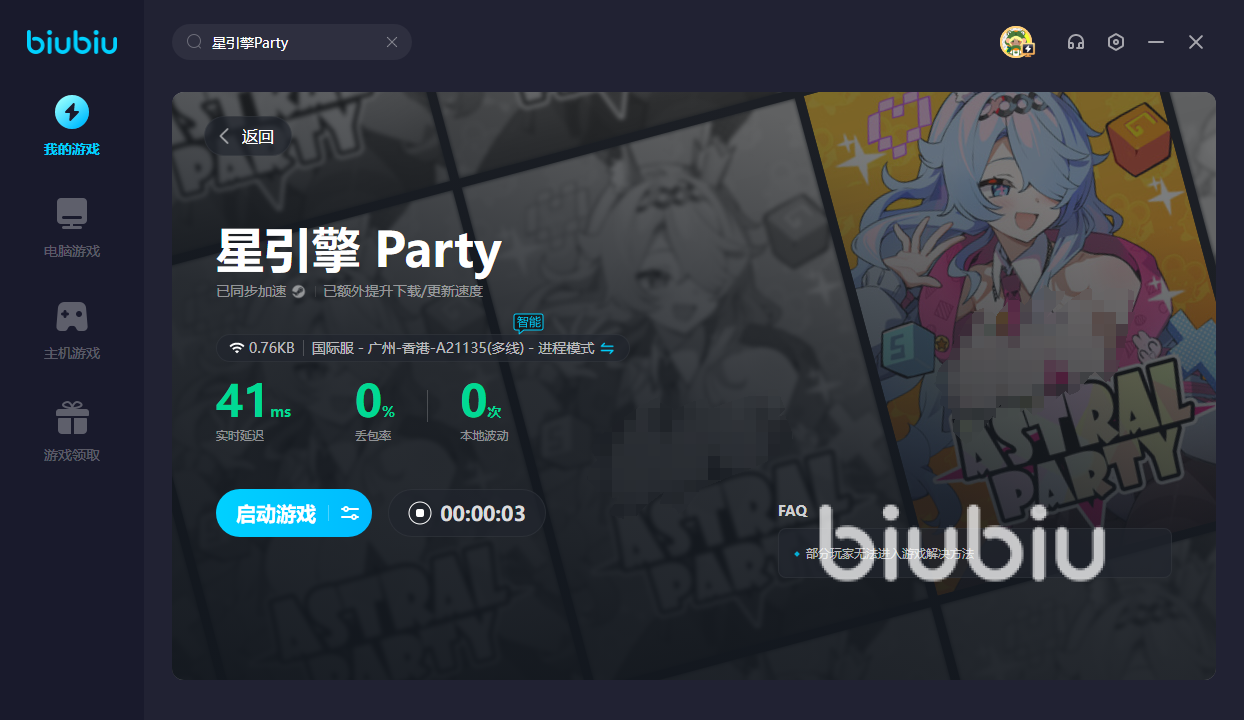Open launch settings sliders icon
Viewport: 1244px width, 720px height.
click(x=350, y=513)
